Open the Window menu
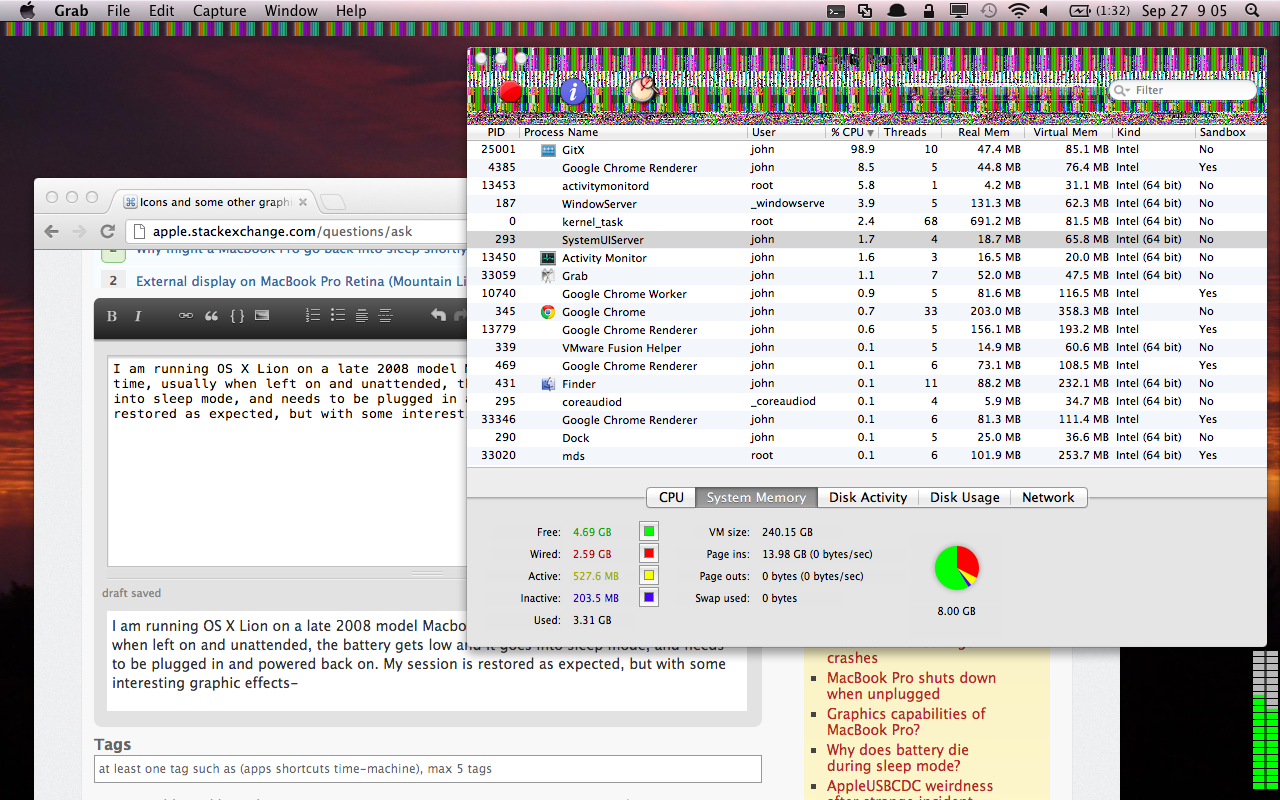Viewport: 1280px width, 800px height. [x=290, y=11]
